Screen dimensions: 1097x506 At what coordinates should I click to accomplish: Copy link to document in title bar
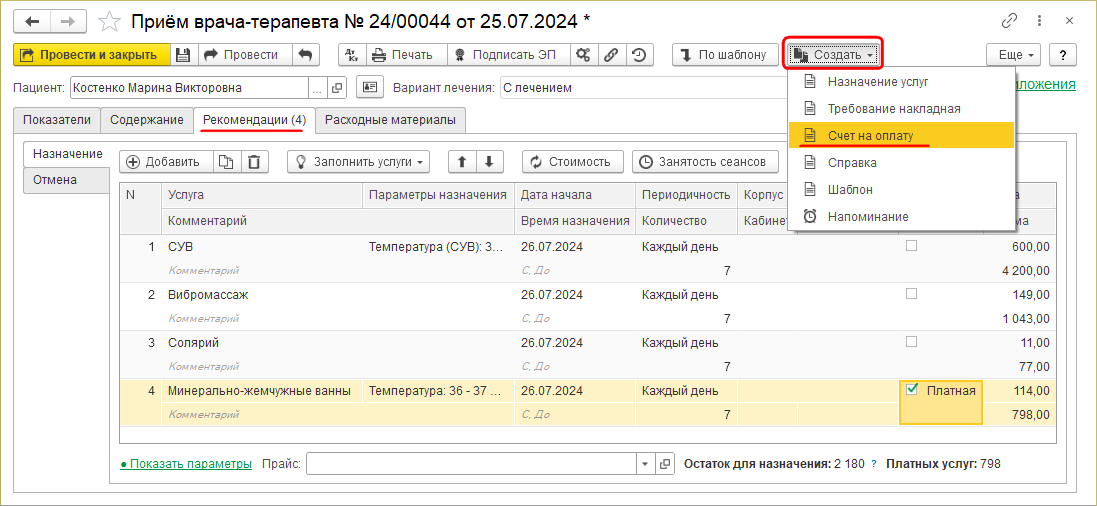1009,22
